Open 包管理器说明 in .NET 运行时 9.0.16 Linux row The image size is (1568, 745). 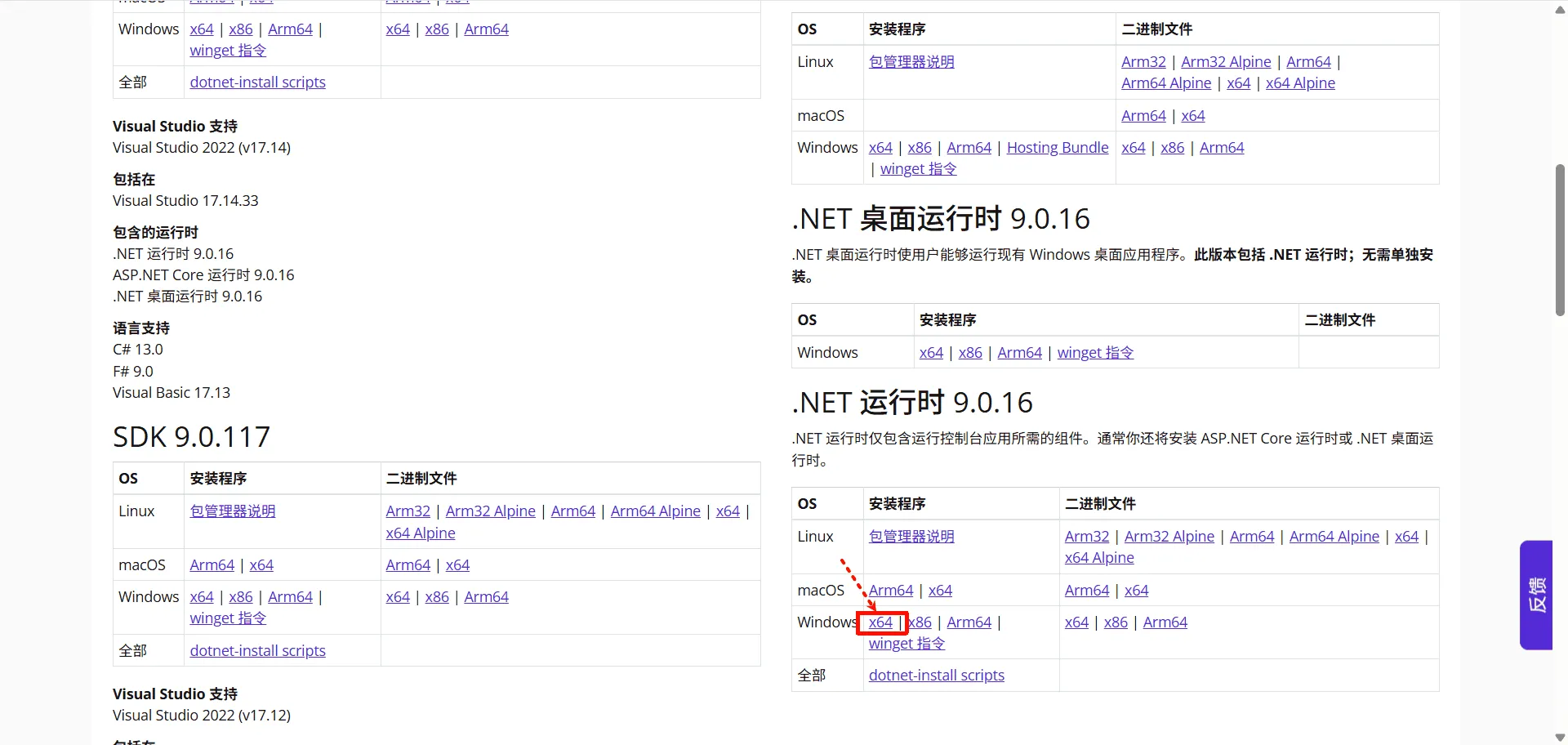click(911, 537)
